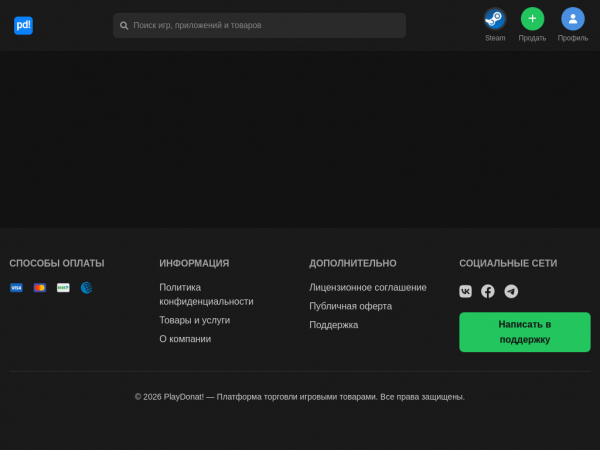
Task: Open the Профиль user avatar
Action: (x=572, y=18)
